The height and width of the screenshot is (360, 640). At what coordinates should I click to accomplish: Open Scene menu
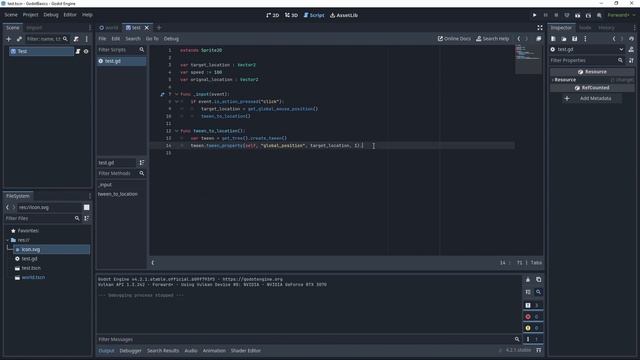click(11, 15)
